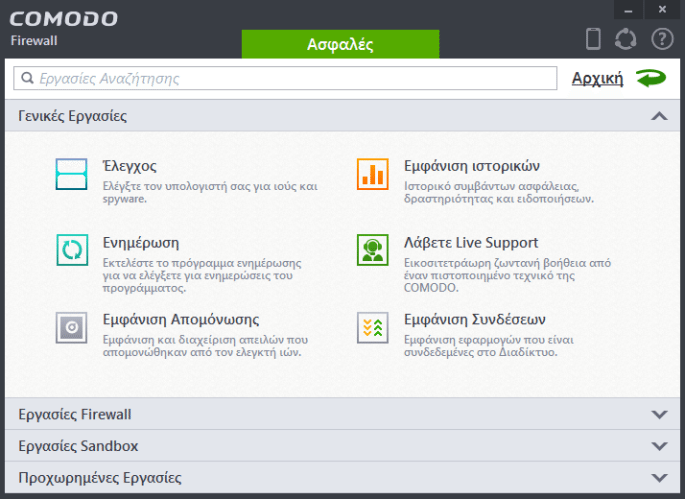Click the logs description about συμβάντων ασφάλειας
The width and height of the screenshot is (685, 499).
click(499, 192)
